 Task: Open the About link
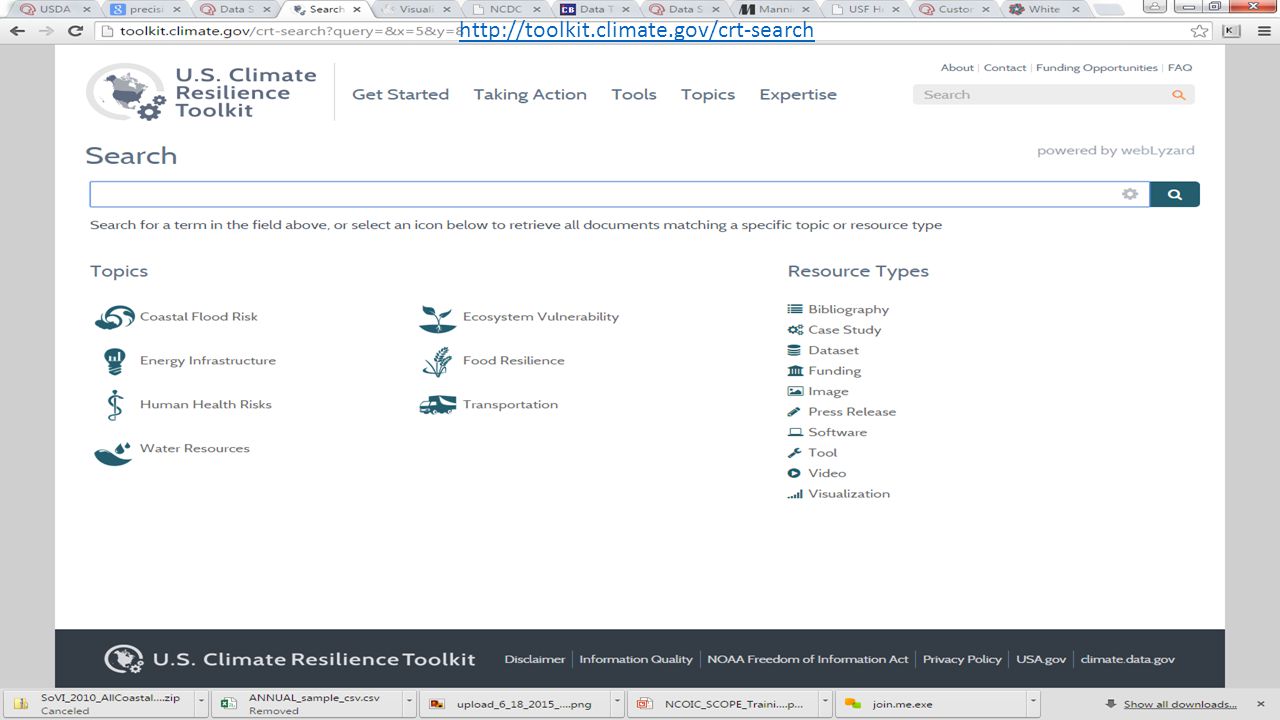(957, 68)
